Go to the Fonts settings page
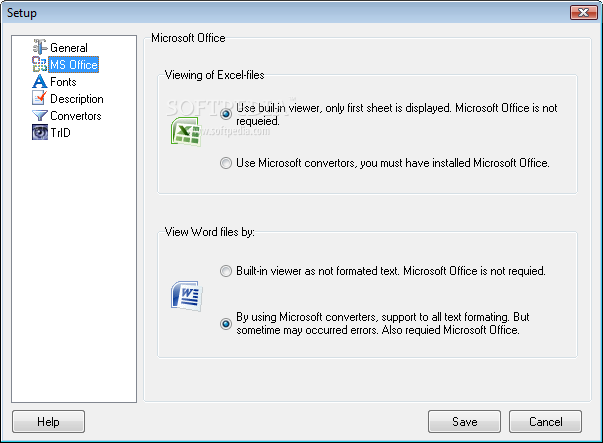Image resolution: width=603 pixels, height=443 pixels. point(63,82)
